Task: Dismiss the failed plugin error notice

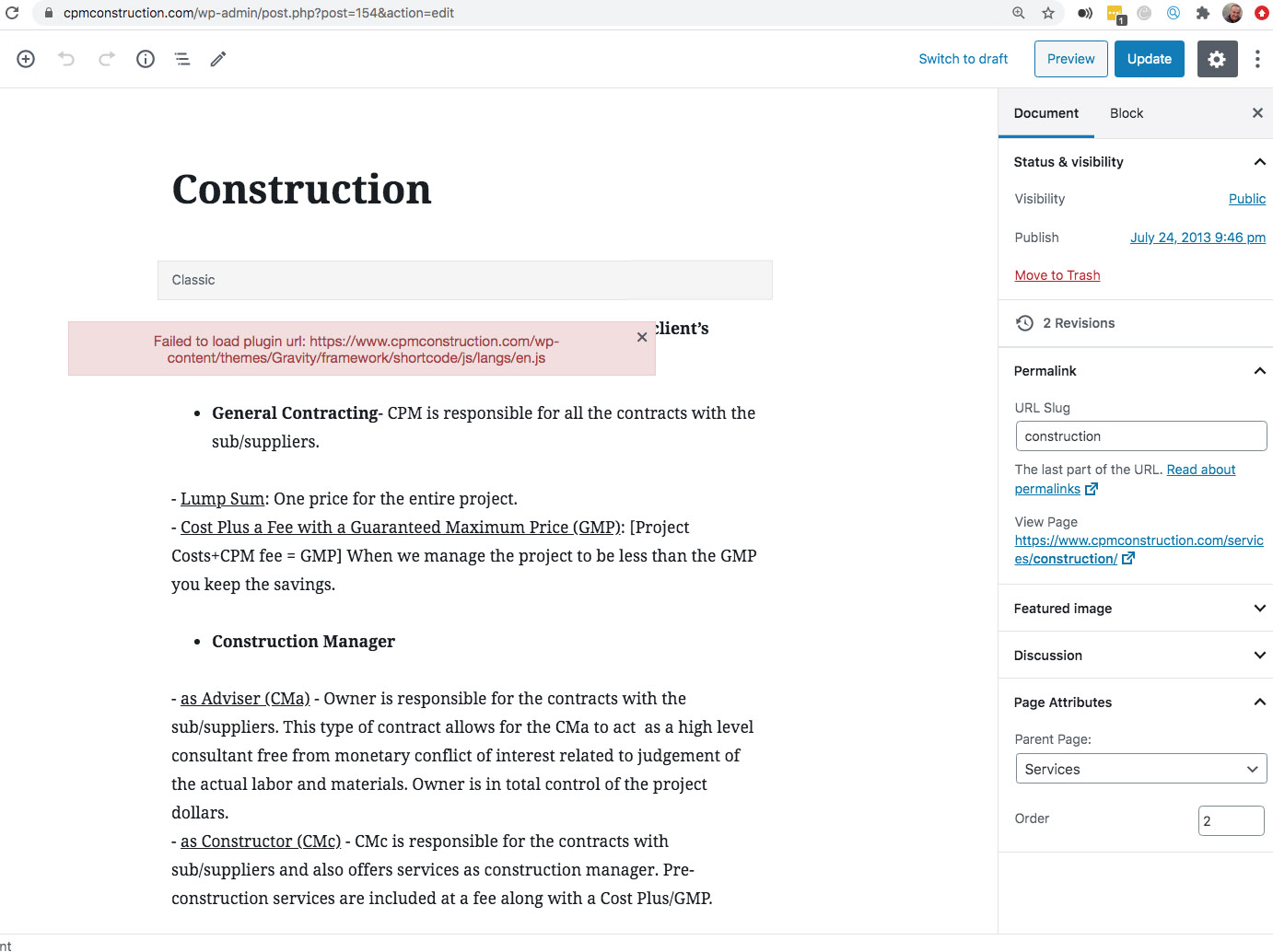Action: click(642, 337)
